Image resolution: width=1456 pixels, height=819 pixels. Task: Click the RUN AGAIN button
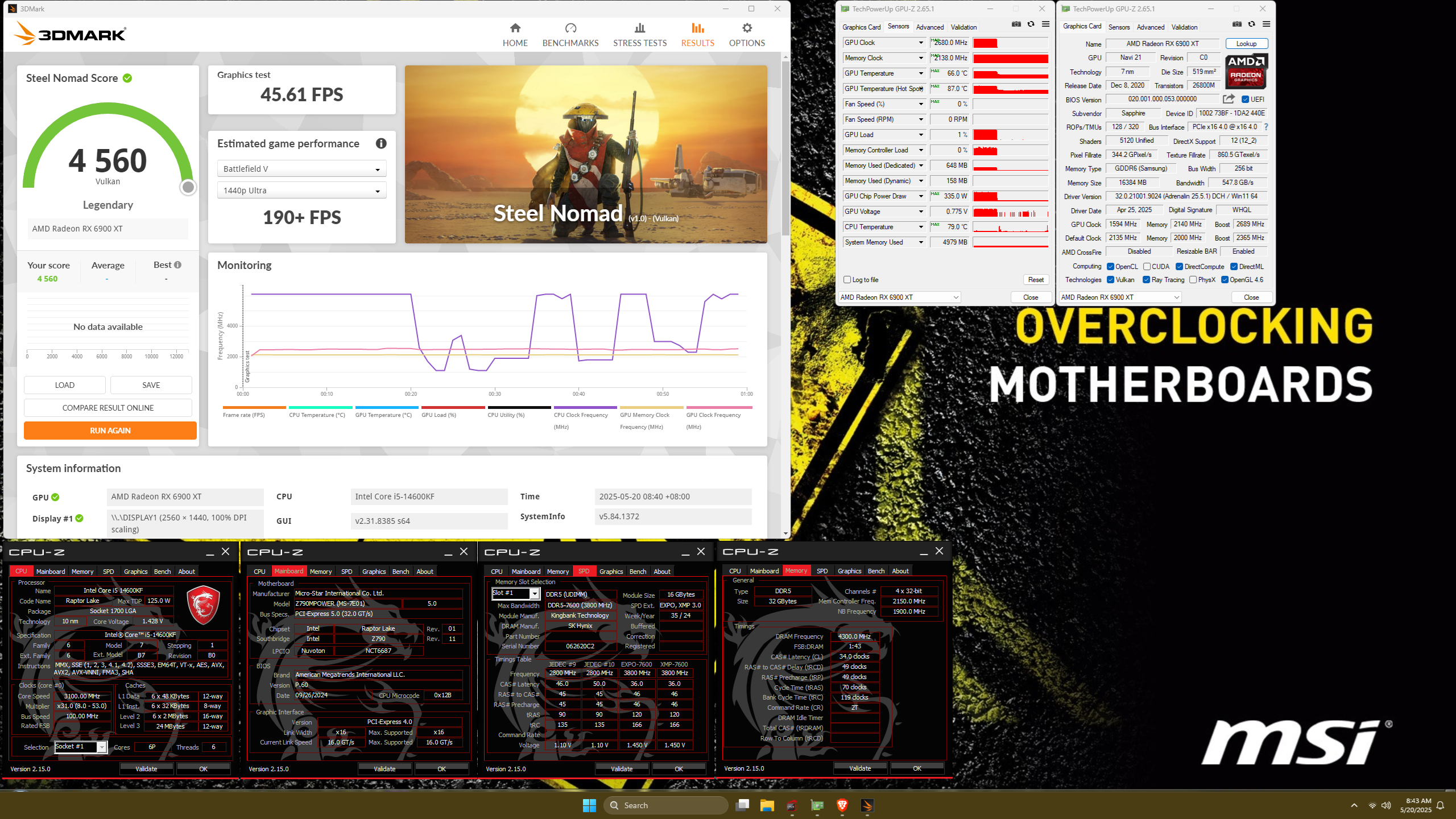pos(110,431)
